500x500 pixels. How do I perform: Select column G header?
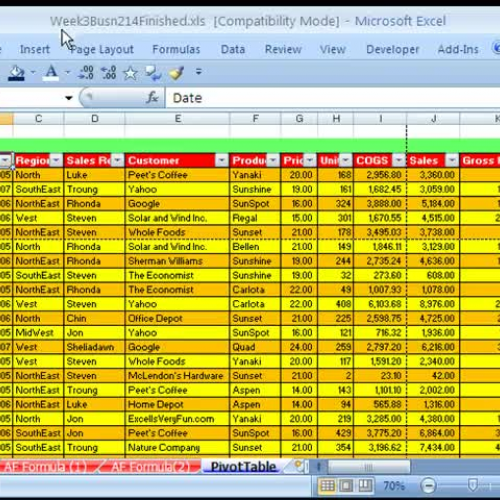point(299,119)
